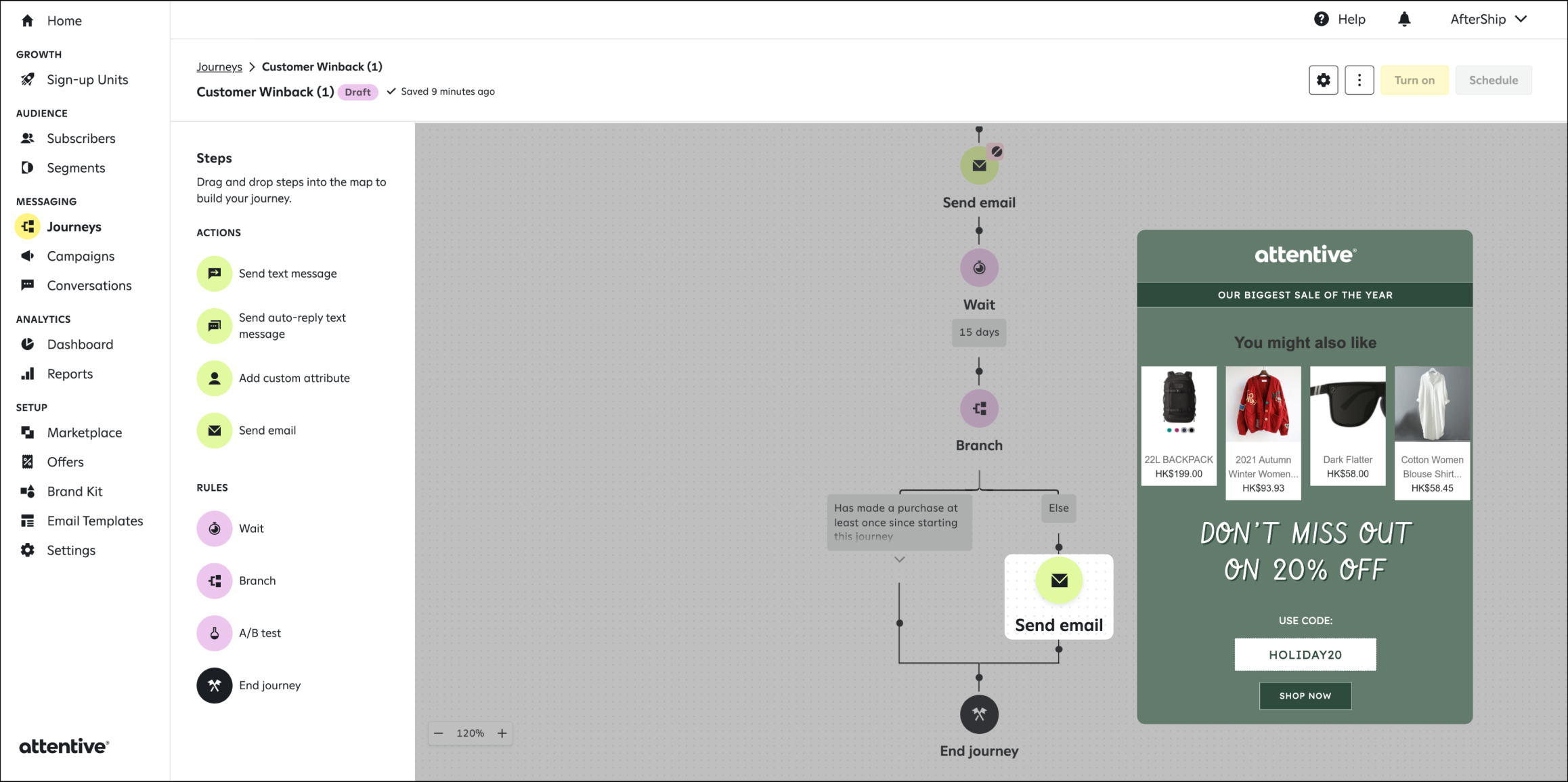1568x782 pixels.
Task: Open Email Templates layout icon
Action: (x=27, y=521)
